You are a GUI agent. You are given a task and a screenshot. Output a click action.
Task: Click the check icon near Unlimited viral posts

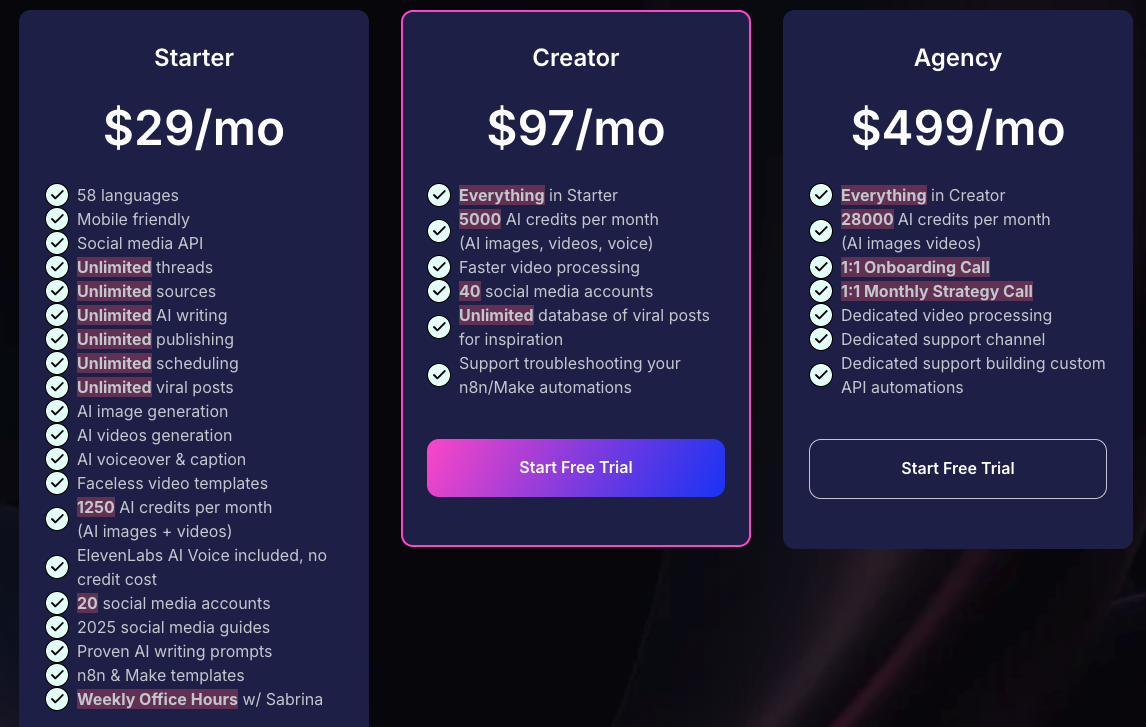[57, 387]
